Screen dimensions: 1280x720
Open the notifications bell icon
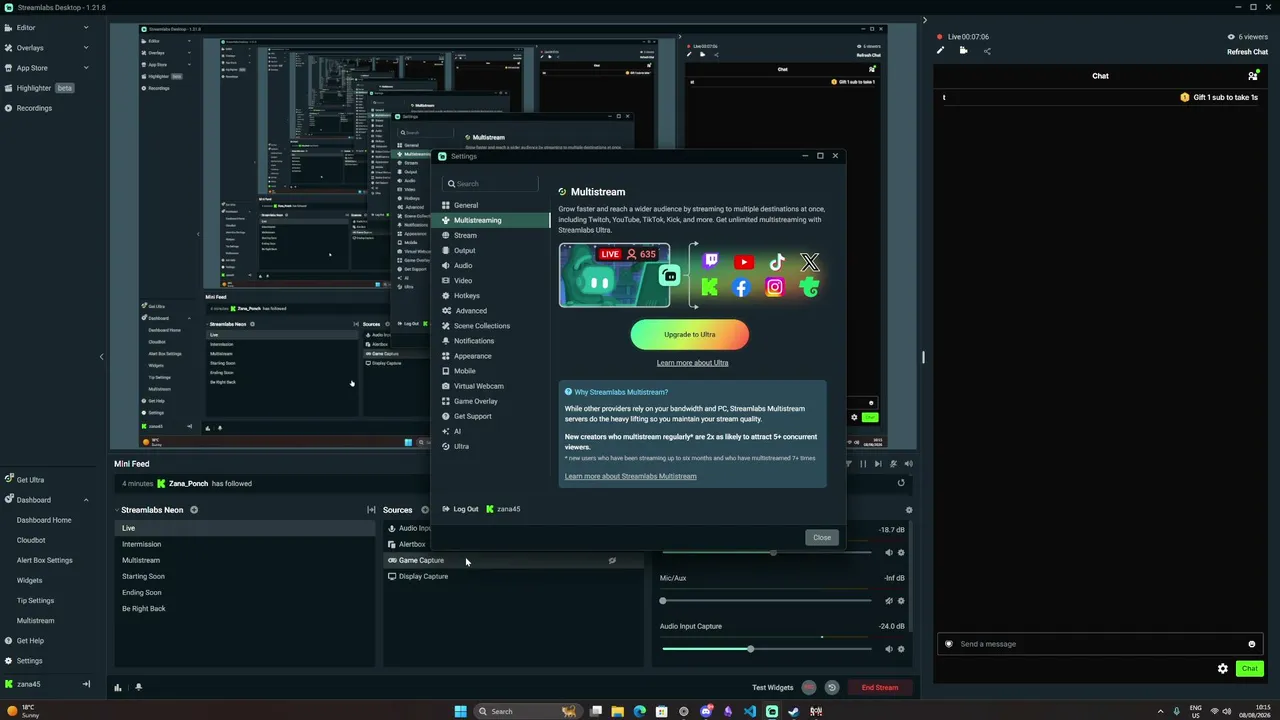138,687
